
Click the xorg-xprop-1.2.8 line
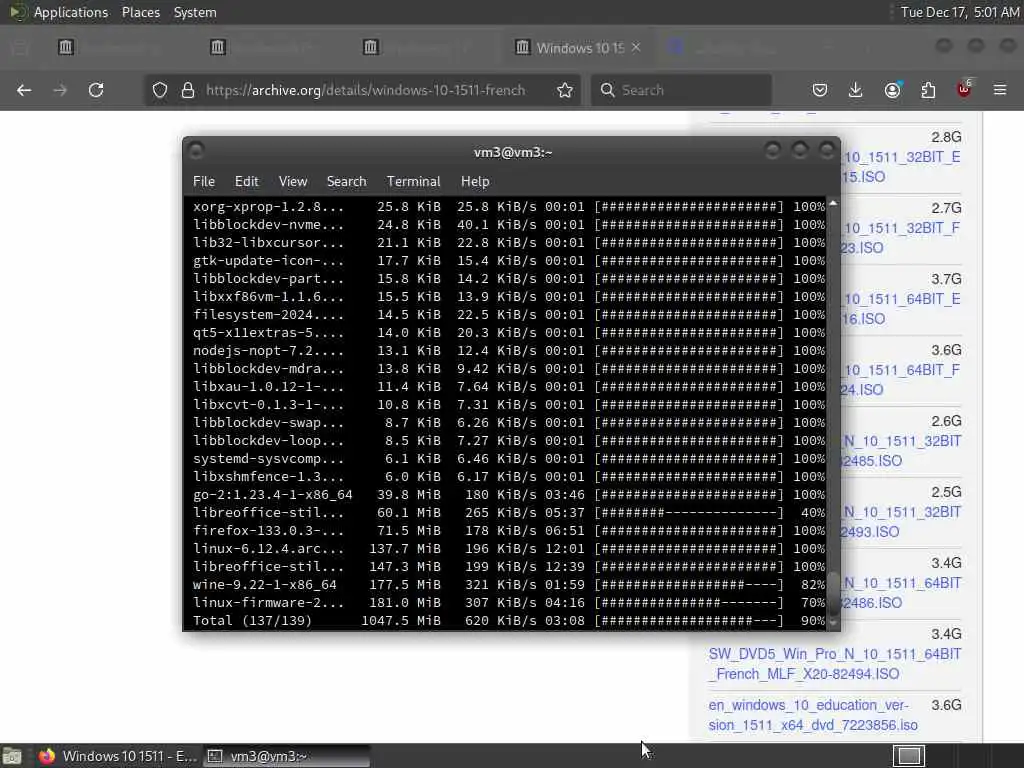click(x=509, y=206)
